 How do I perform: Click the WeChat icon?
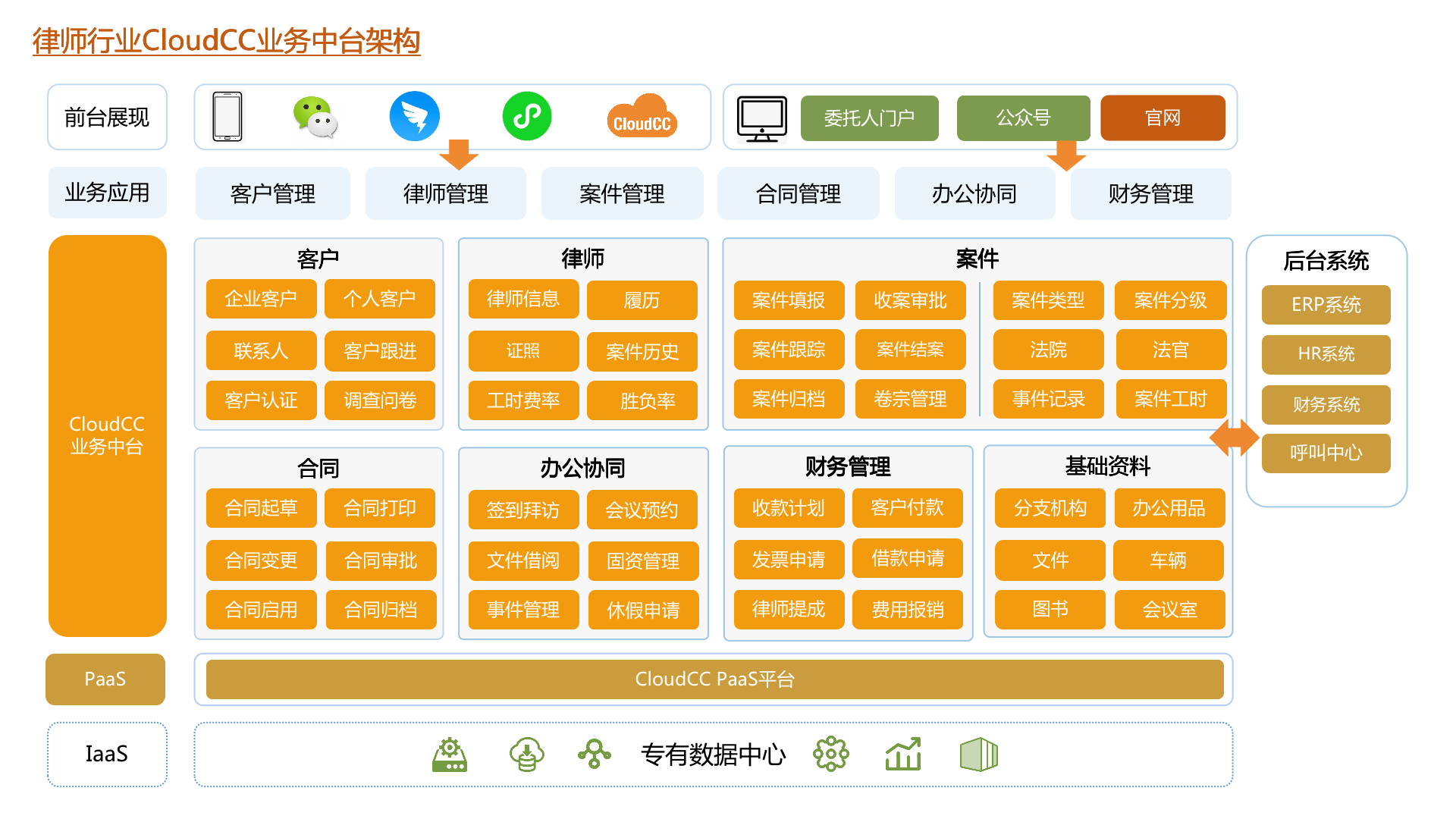(x=315, y=118)
